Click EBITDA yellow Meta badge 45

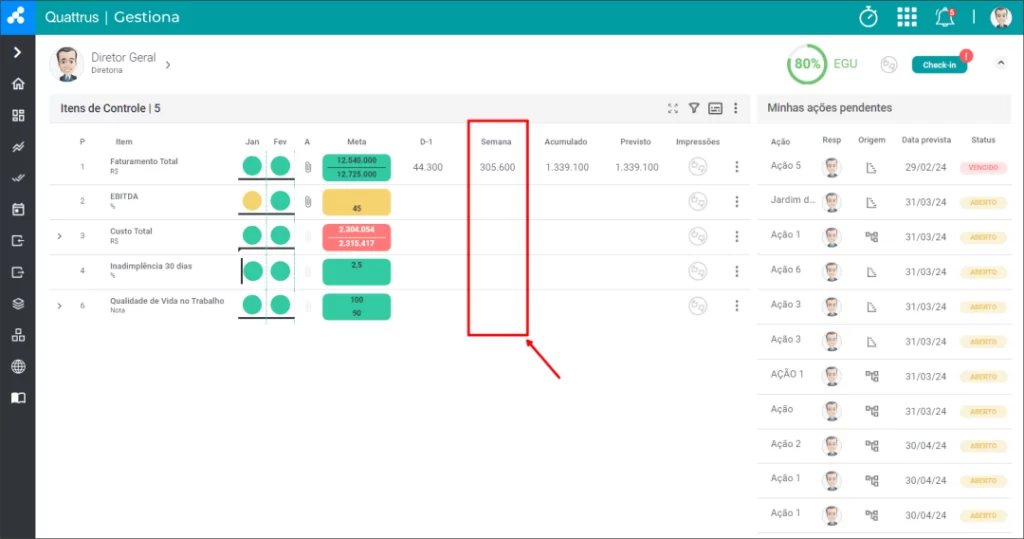pos(357,203)
